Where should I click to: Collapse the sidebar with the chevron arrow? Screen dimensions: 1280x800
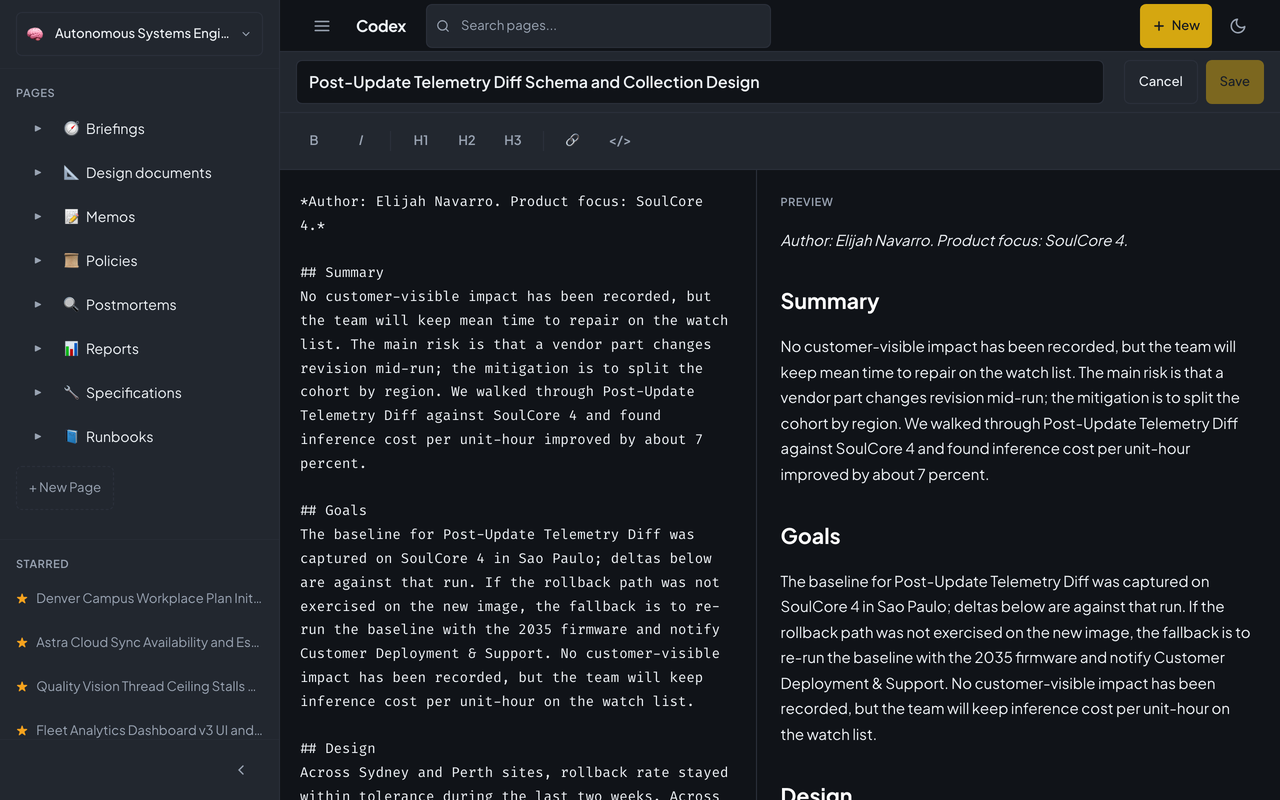pyautogui.click(x=241, y=770)
